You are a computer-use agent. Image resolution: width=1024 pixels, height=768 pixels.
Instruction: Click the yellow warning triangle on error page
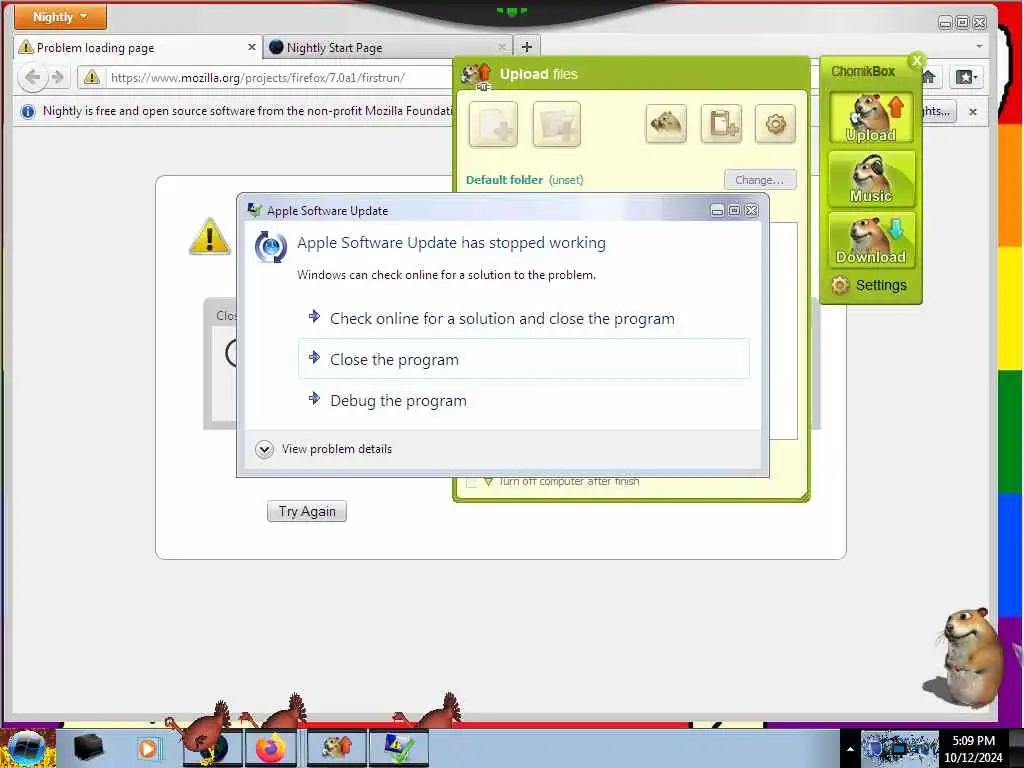209,236
